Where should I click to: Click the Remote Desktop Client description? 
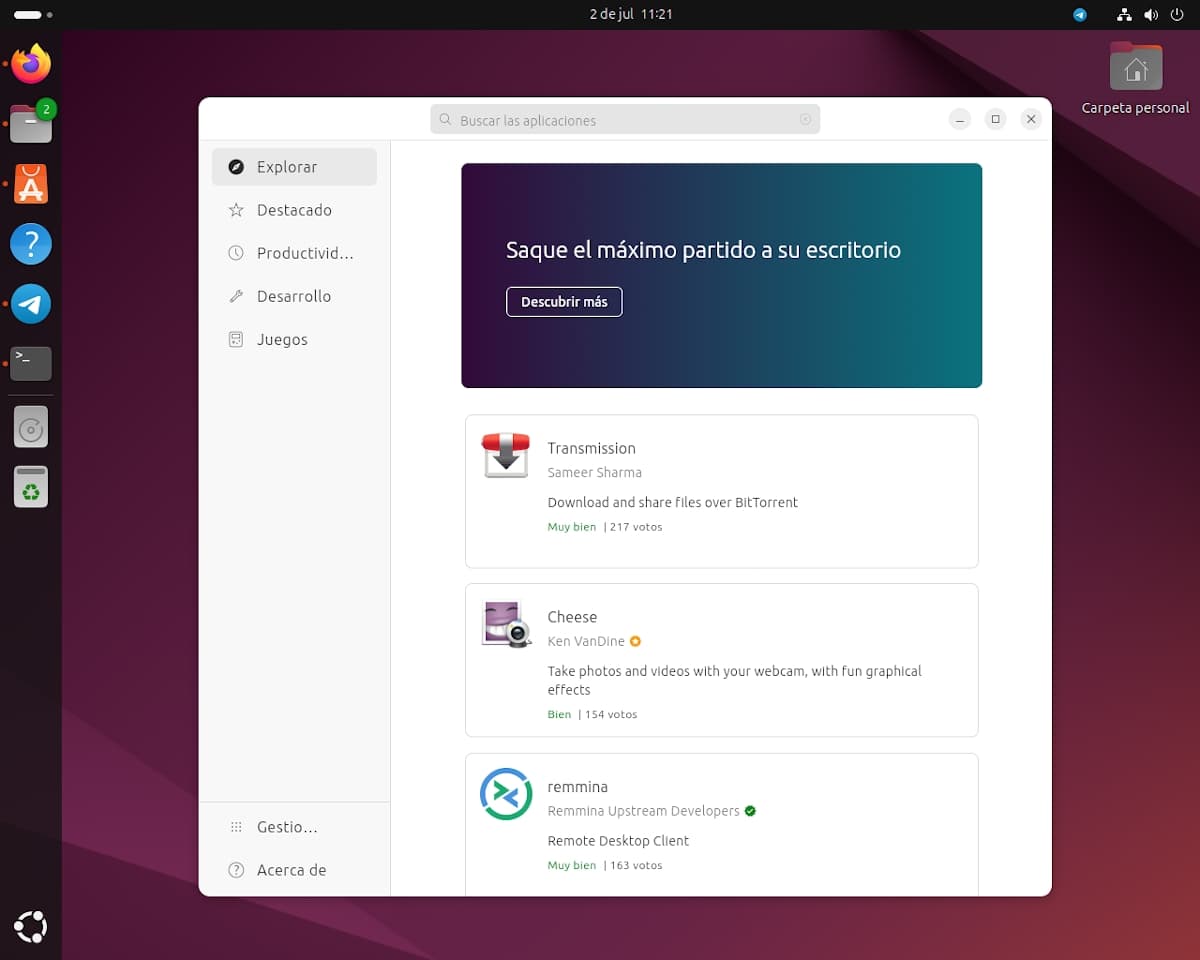[x=618, y=841]
